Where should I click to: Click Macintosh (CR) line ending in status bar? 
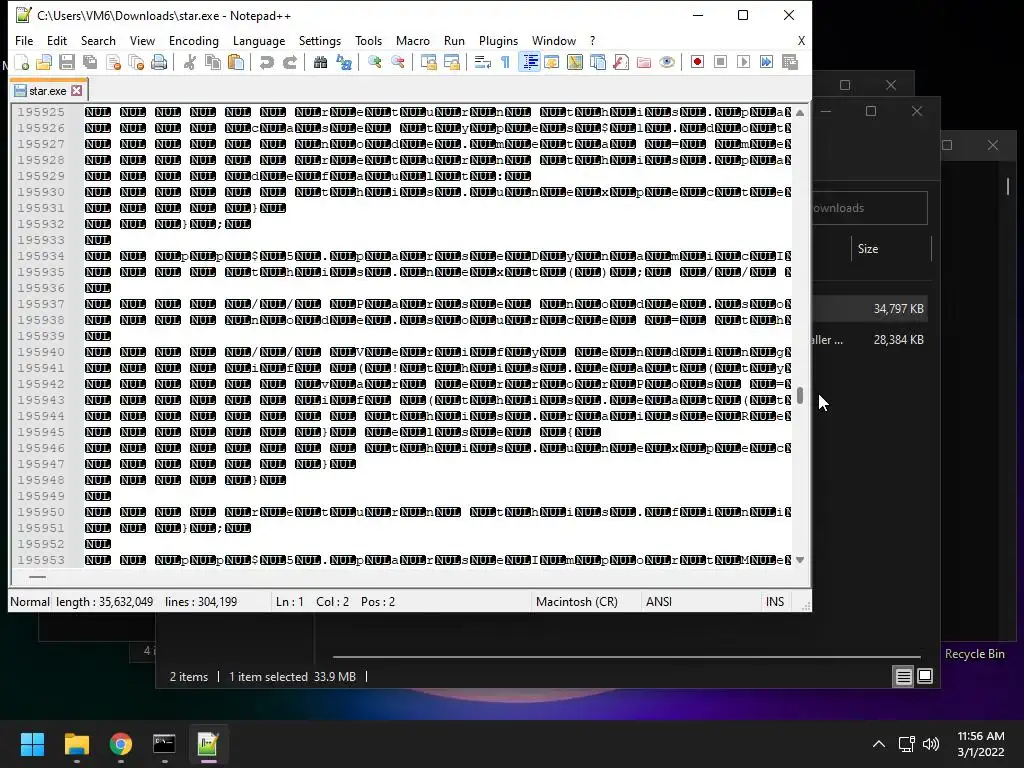(x=577, y=601)
